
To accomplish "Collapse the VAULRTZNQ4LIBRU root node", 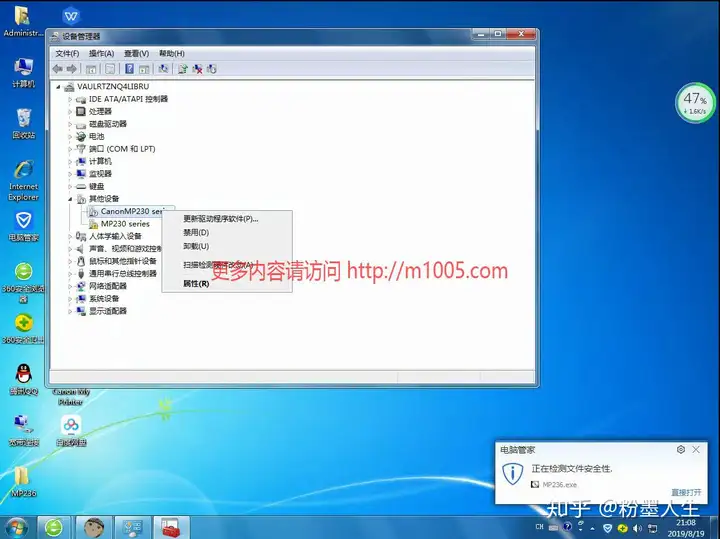I will point(58,86).
